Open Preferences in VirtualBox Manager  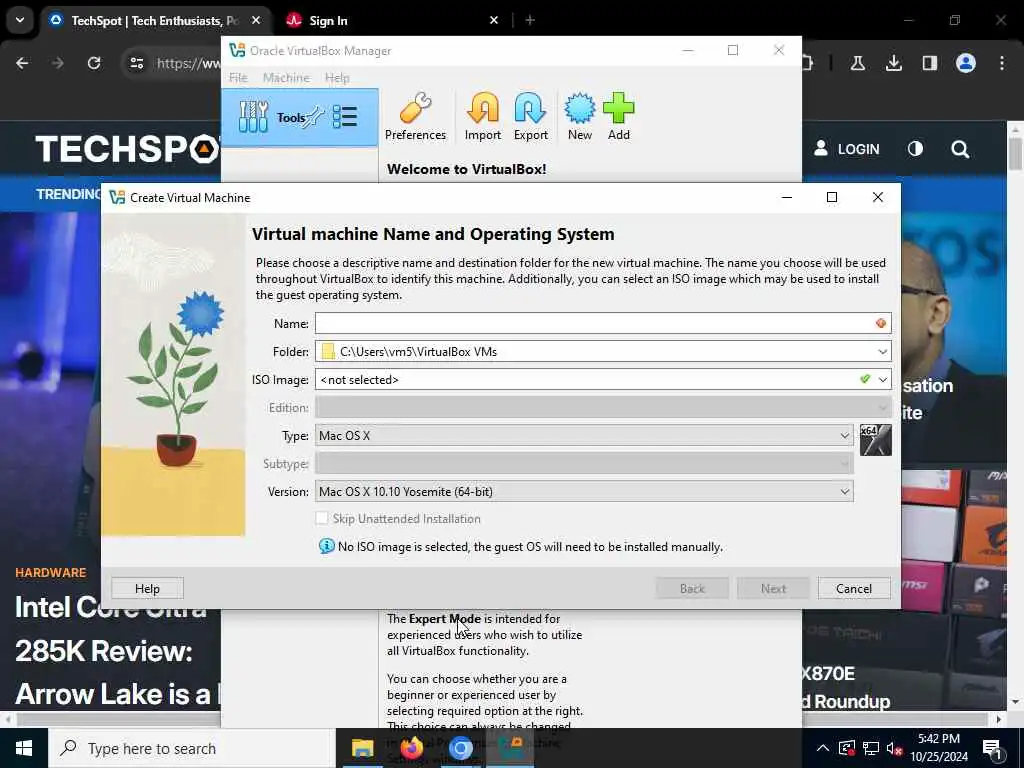tap(415, 117)
